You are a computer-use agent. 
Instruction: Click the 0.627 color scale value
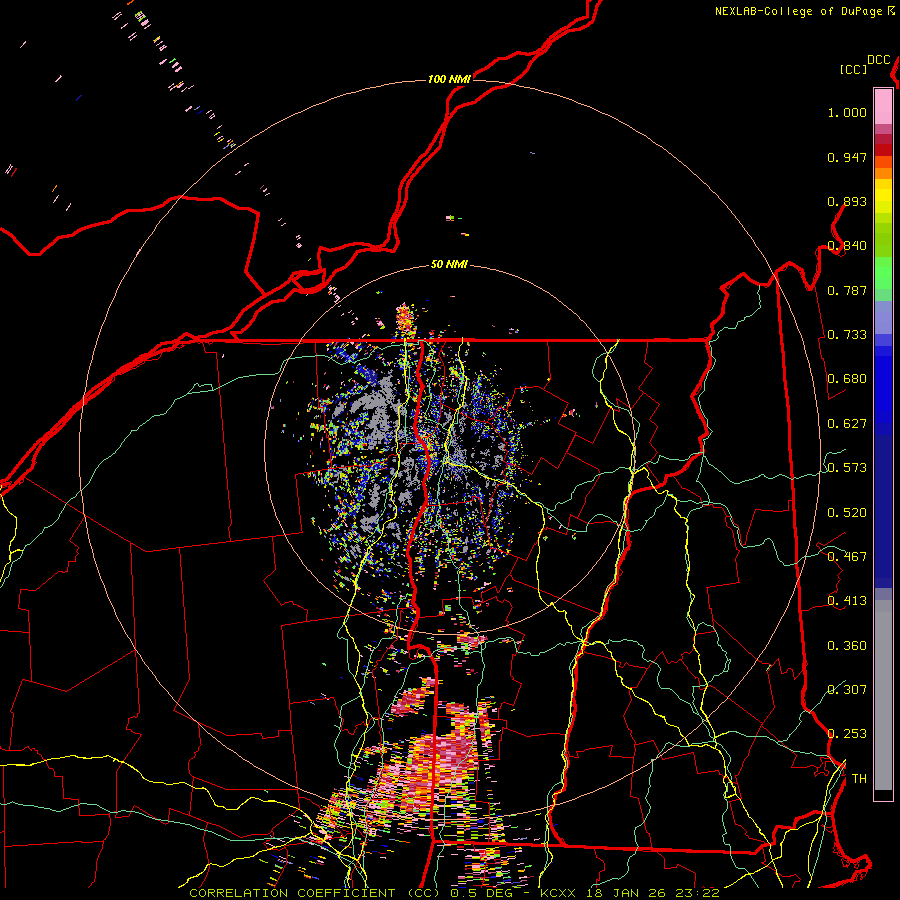pyautogui.click(x=847, y=424)
